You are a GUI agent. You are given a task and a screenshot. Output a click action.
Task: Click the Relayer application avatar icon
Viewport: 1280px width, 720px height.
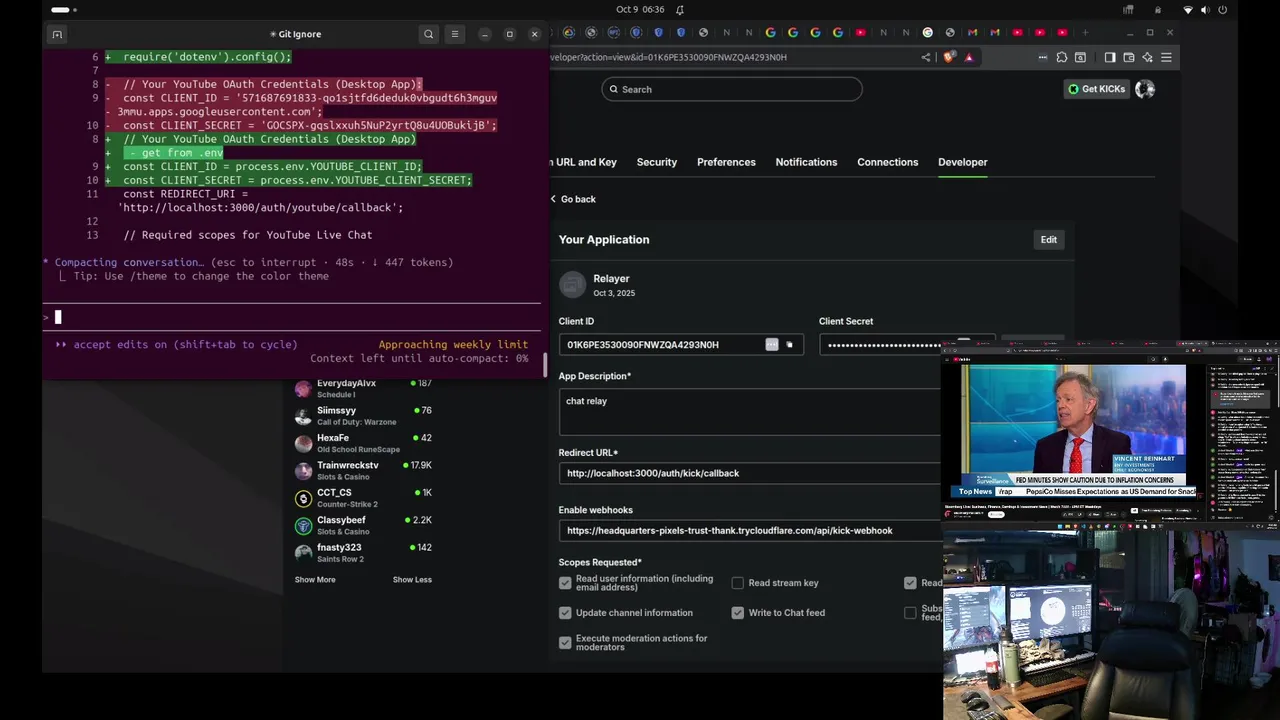point(572,285)
